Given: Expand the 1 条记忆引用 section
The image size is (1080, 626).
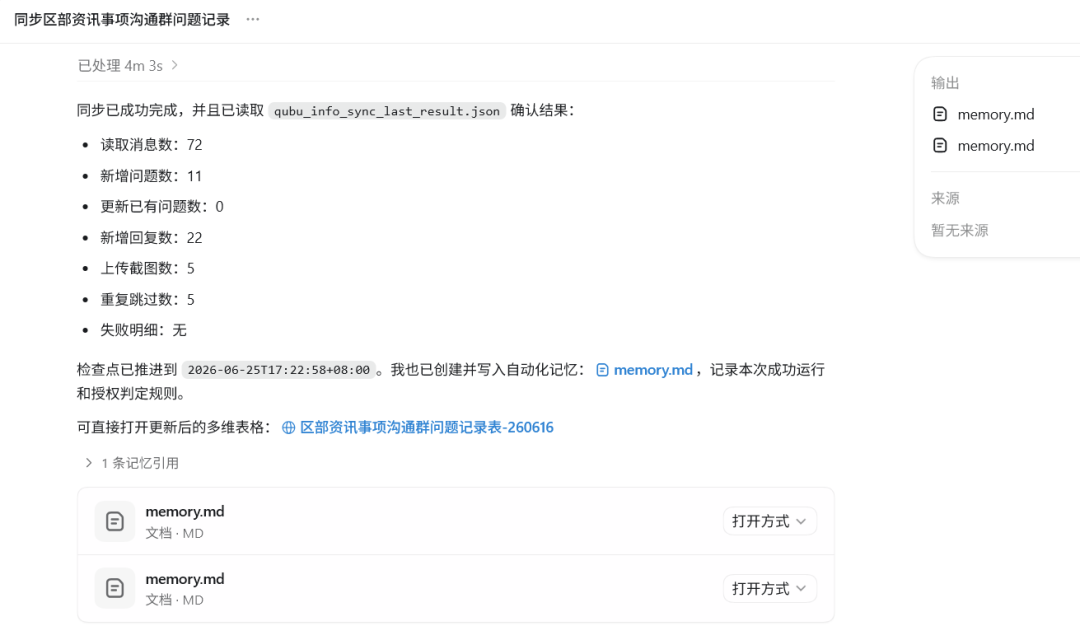Looking at the screenshot, I should pyautogui.click(x=132, y=463).
